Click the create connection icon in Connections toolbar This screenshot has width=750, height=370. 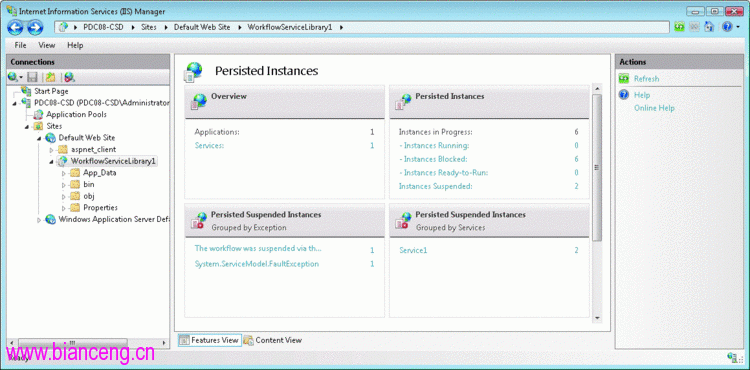tap(12, 76)
